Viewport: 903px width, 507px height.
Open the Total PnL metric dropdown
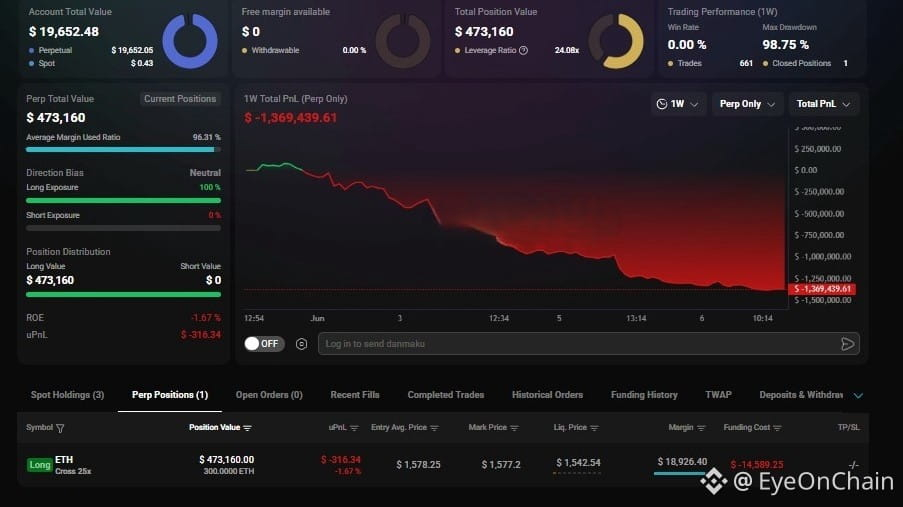[x=824, y=104]
